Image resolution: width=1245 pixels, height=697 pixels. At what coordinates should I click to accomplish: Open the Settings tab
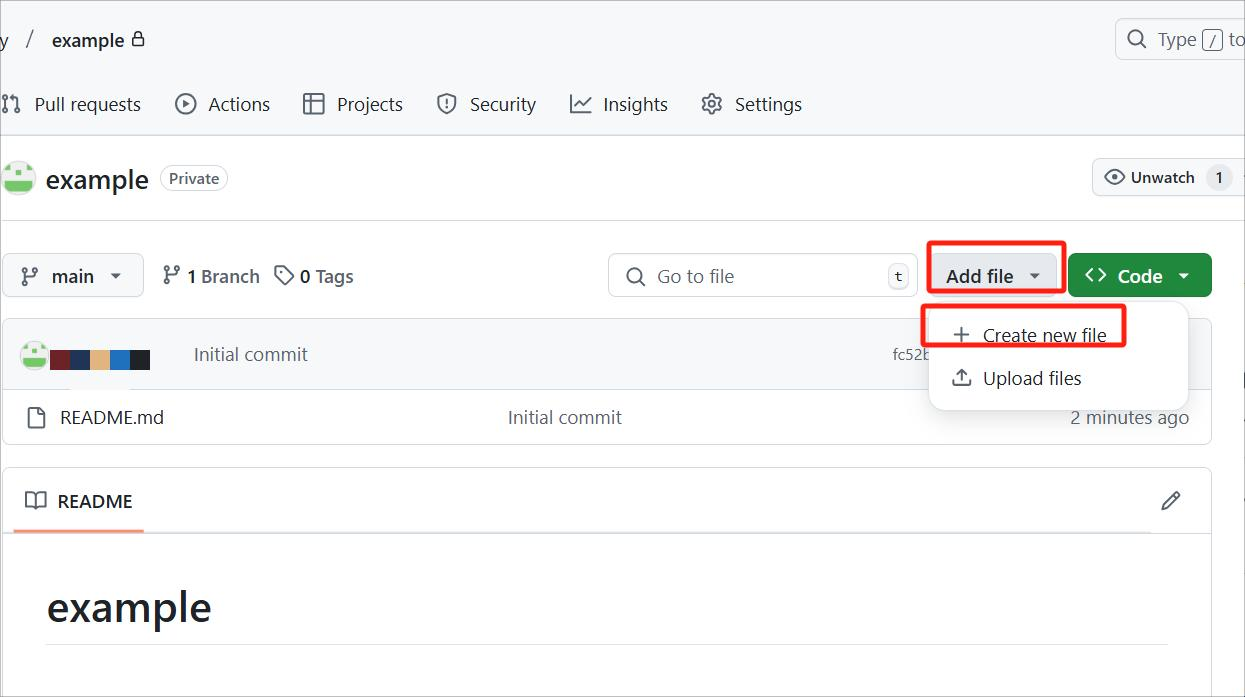pos(751,104)
